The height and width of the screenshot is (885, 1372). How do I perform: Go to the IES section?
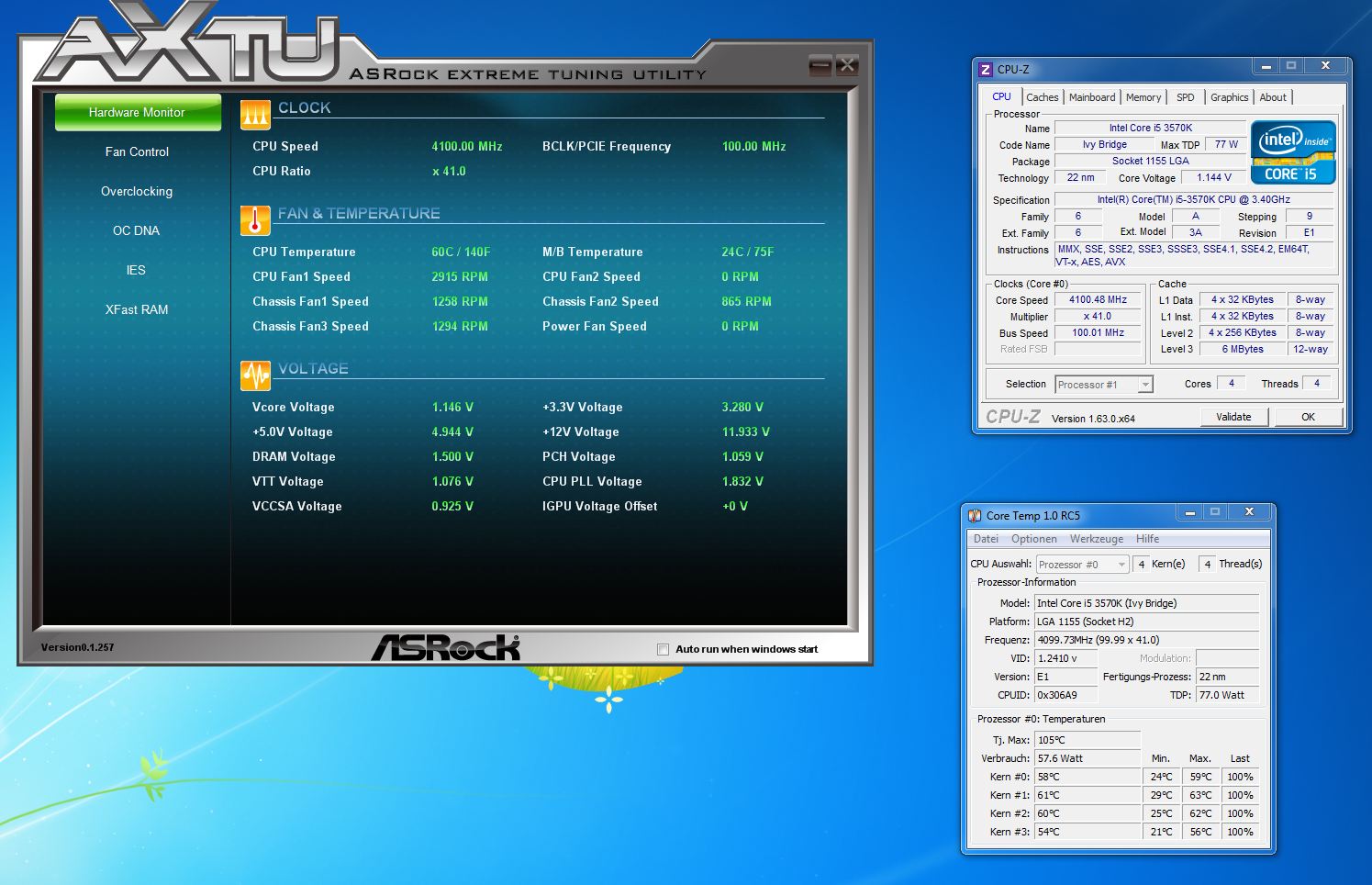(x=136, y=270)
